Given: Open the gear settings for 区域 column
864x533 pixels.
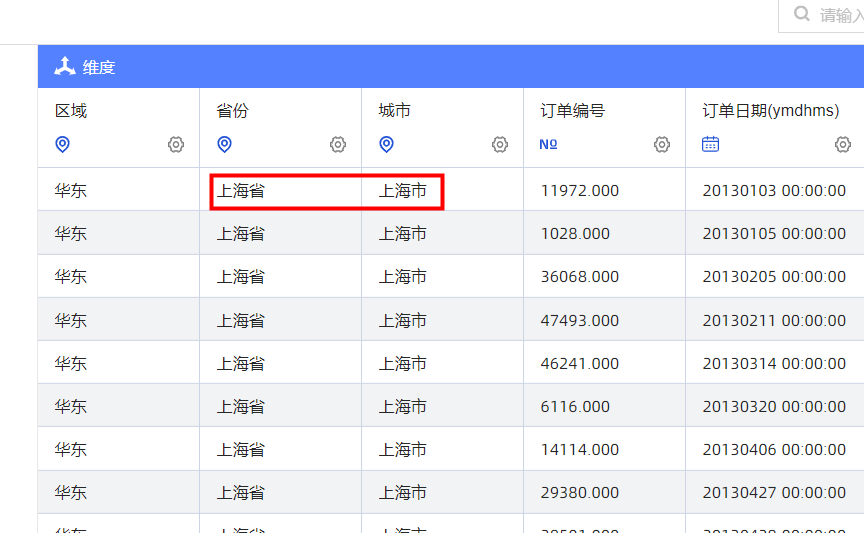Looking at the screenshot, I should [x=176, y=144].
